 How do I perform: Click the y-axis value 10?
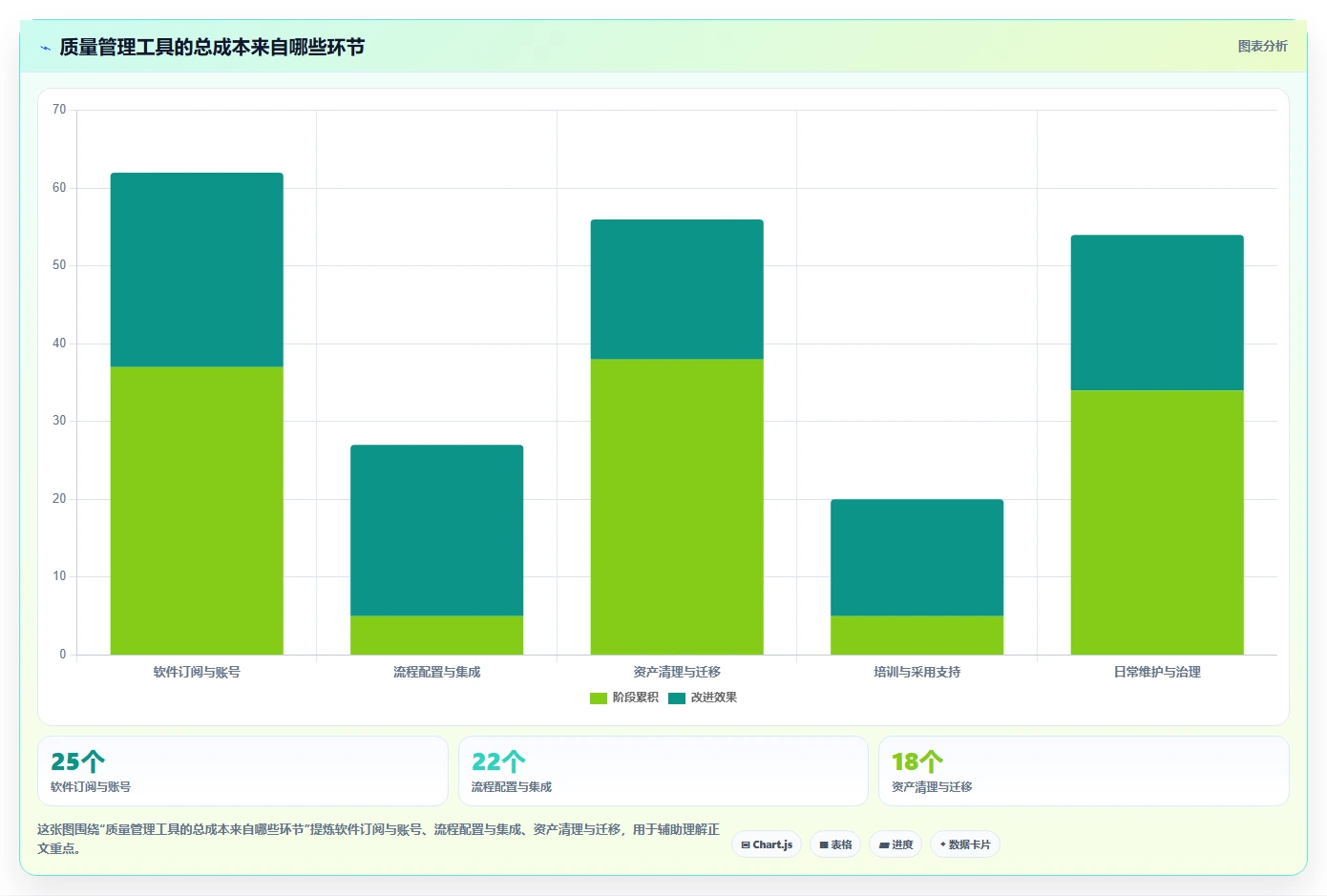59,576
